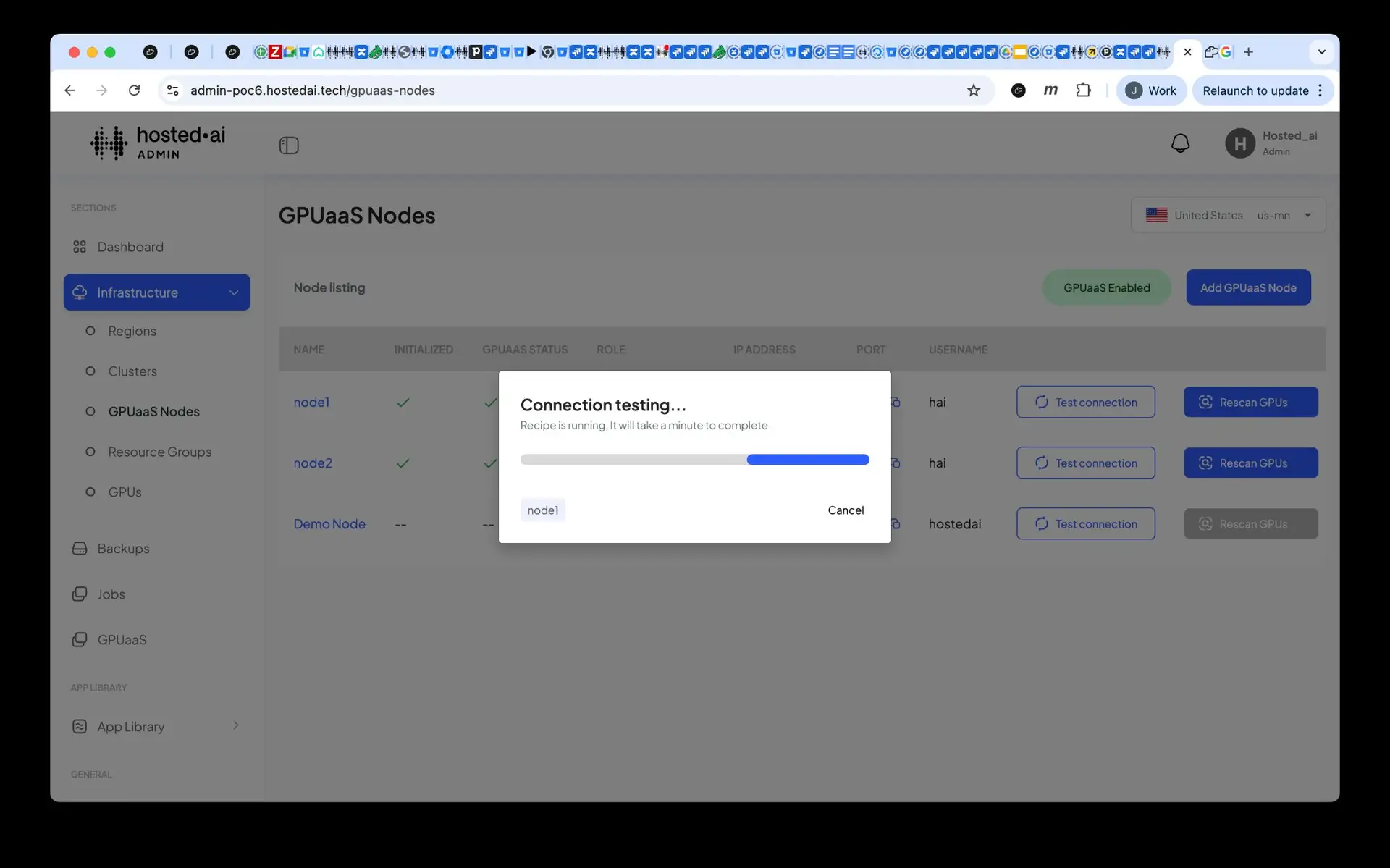Select the Clusters radio item

click(90, 371)
